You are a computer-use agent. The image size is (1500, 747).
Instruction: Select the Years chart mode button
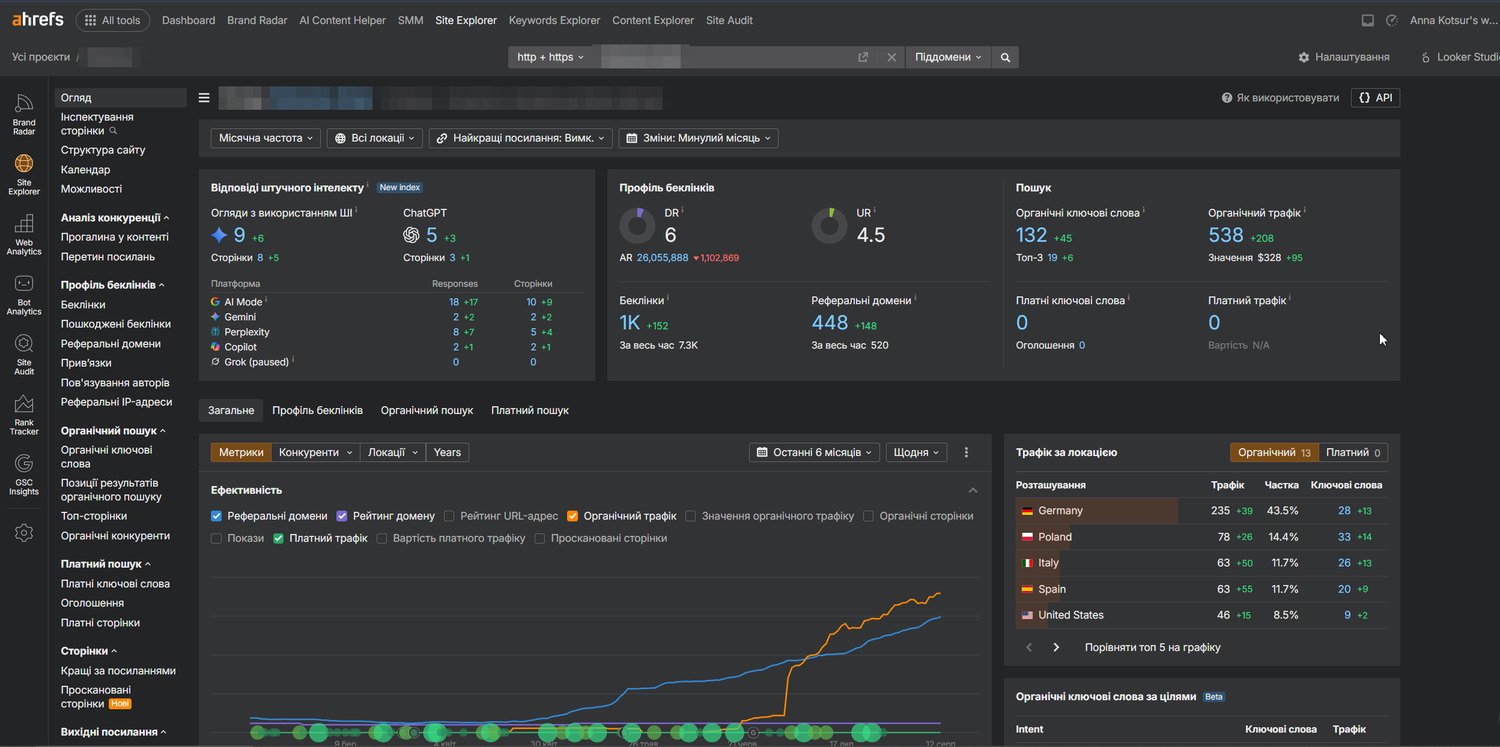click(447, 452)
